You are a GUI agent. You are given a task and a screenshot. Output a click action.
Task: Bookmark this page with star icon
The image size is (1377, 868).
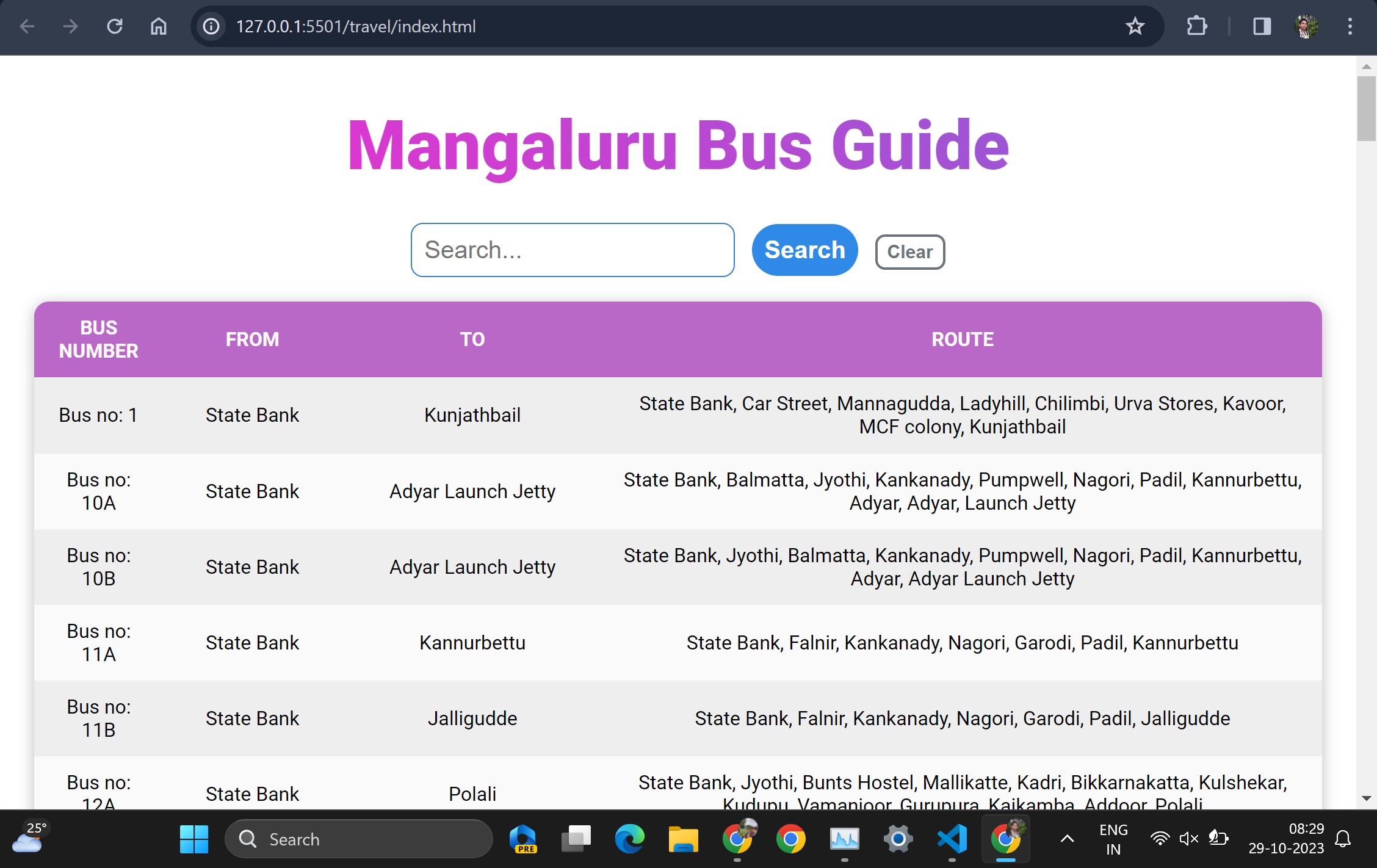click(1135, 26)
